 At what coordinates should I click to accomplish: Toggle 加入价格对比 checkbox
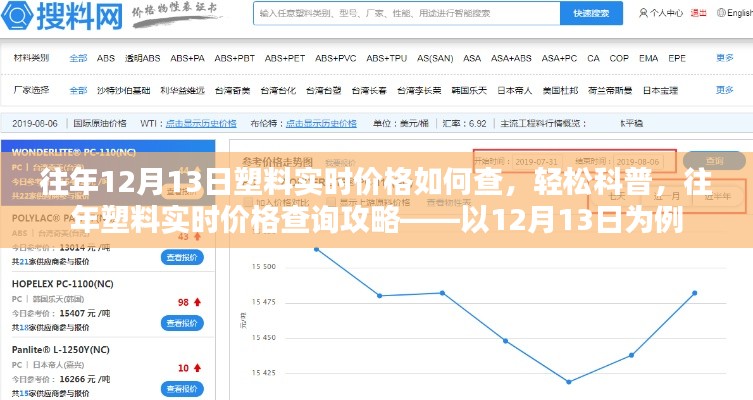(248, 202)
